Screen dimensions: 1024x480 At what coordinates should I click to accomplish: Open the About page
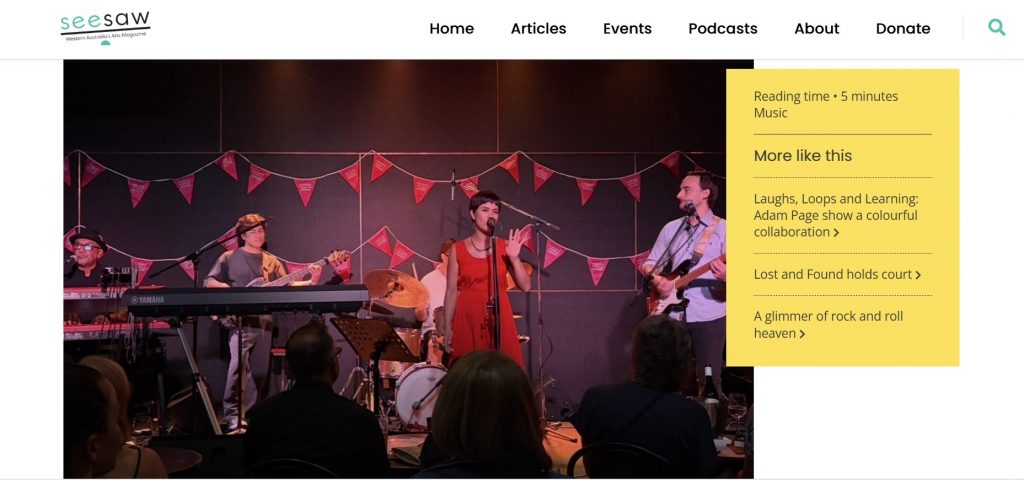(x=816, y=29)
